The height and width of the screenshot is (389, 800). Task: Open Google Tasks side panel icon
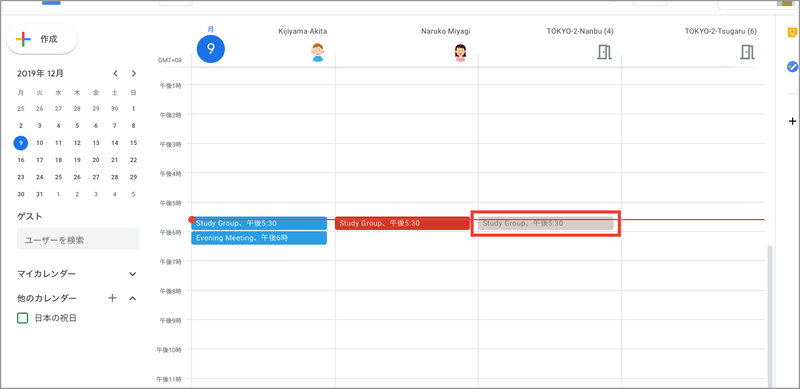[792, 66]
